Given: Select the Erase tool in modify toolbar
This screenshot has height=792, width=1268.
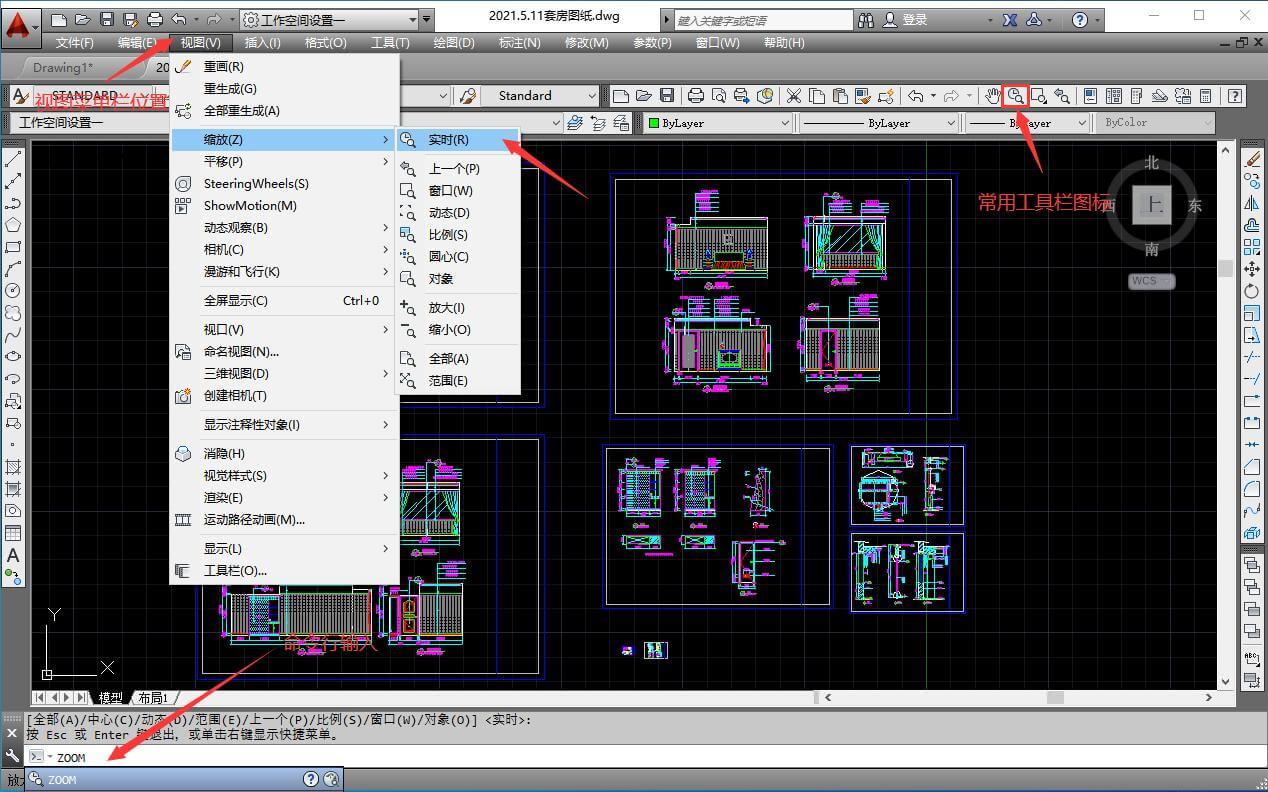Looking at the screenshot, I should pyautogui.click(x=1252, y=159).
